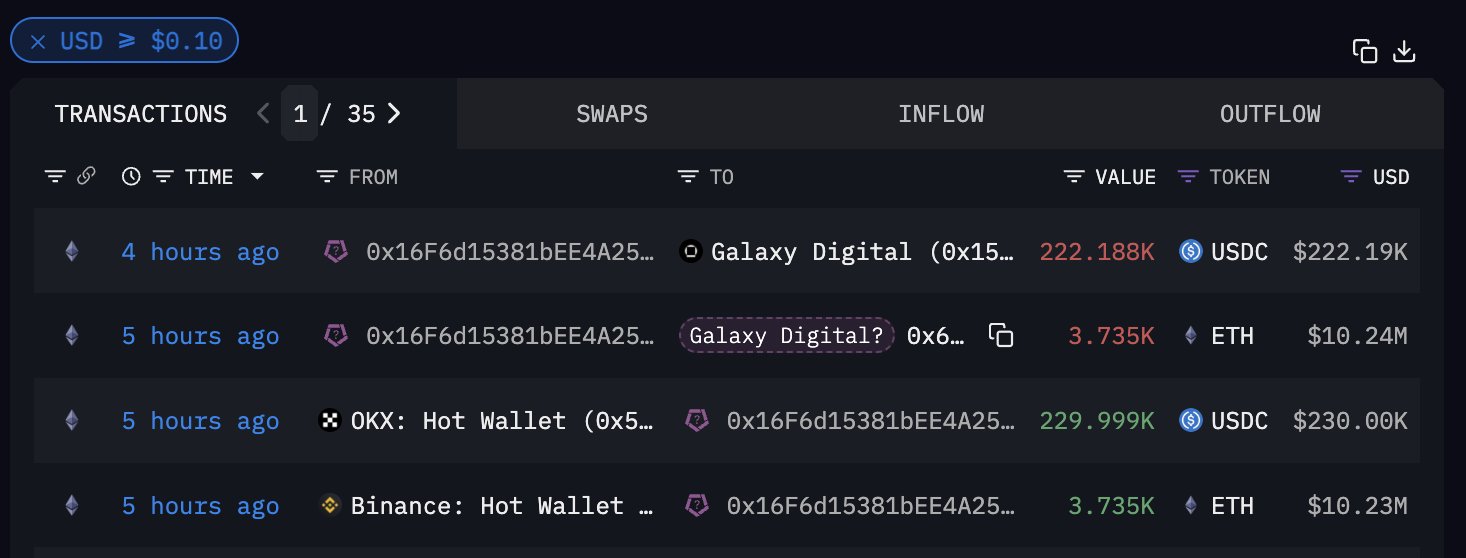Copy the Galaxy Digital? address

pyautogui.click(x=1001, y=336)
